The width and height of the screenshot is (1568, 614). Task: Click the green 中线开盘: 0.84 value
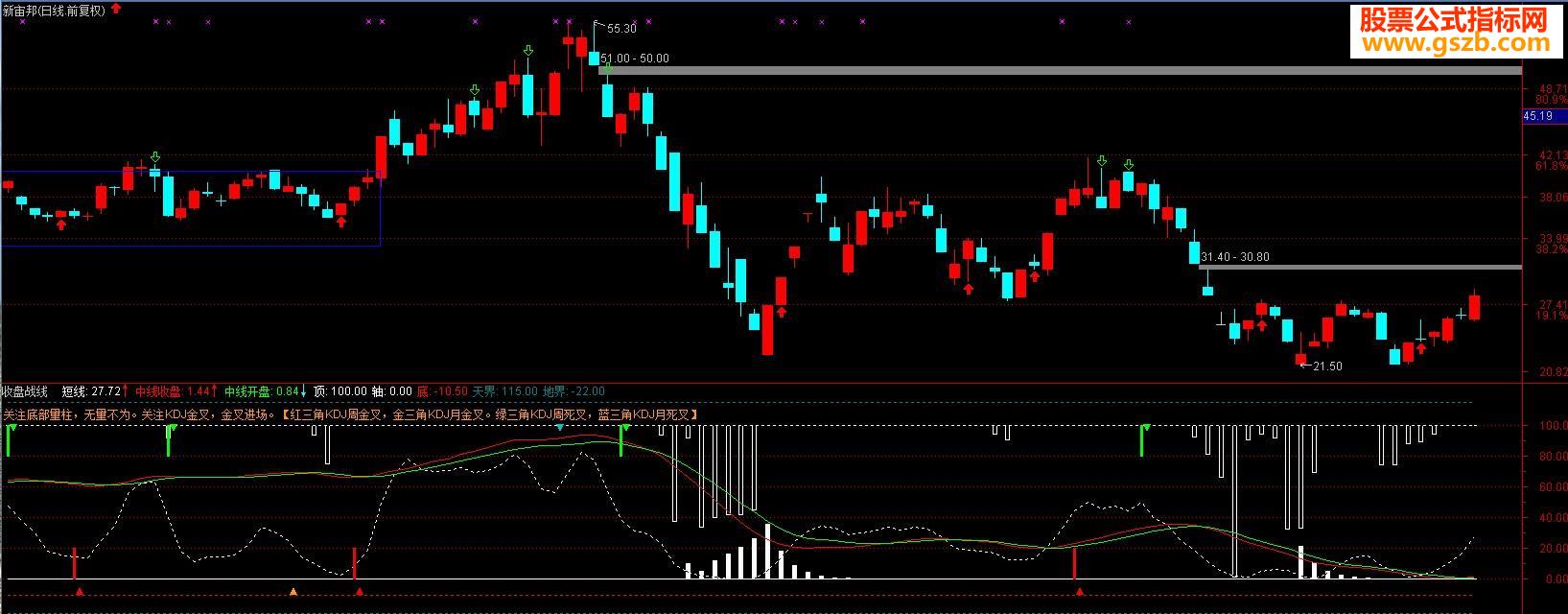tap(261, 391)
